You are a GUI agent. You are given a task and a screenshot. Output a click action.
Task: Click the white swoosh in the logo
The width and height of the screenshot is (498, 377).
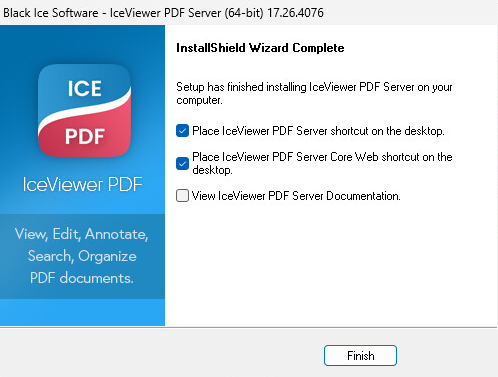(x=84, y=110)
